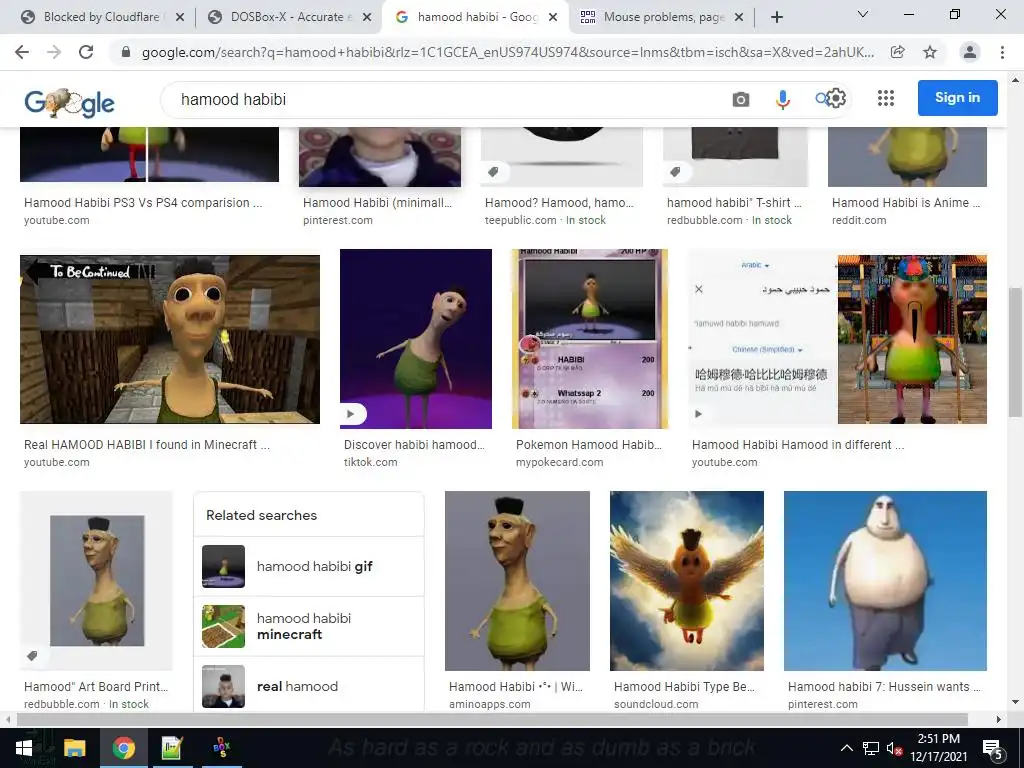
Task: Open the Google apps grid
Action: pyautogui.click(x=886, y=98)
